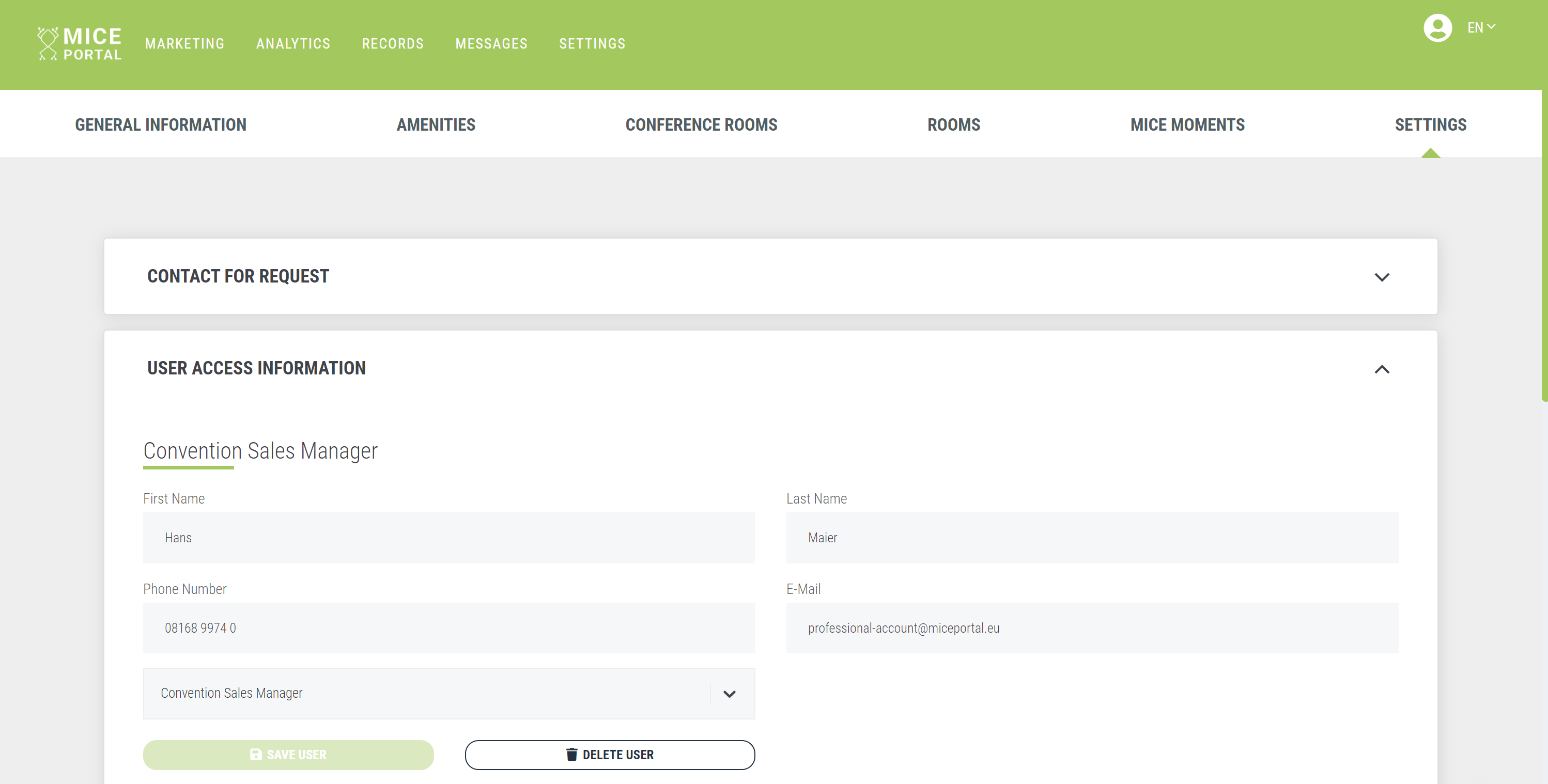The width and height of the screenshot is (1548, 784).
Task: Edit the First Name field with Hans
Action: 449,538
